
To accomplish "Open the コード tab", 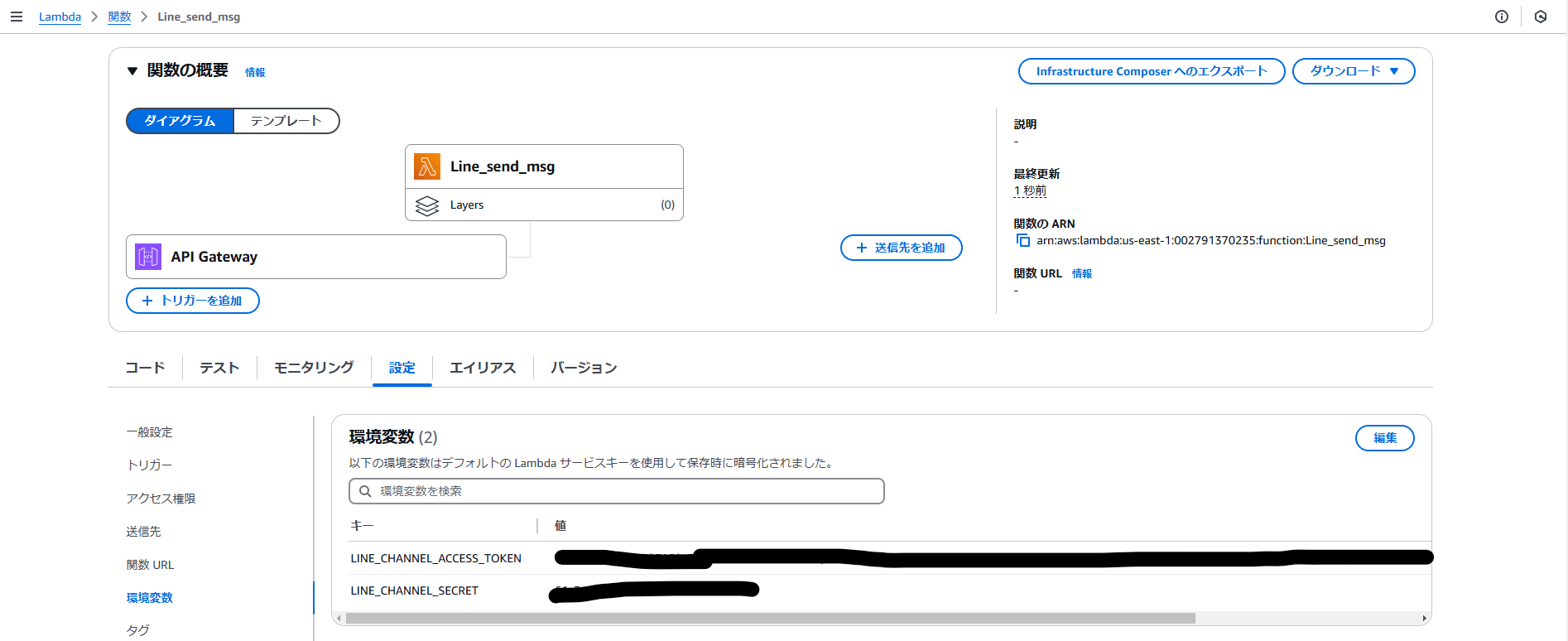I will click(x=146, y=368).
